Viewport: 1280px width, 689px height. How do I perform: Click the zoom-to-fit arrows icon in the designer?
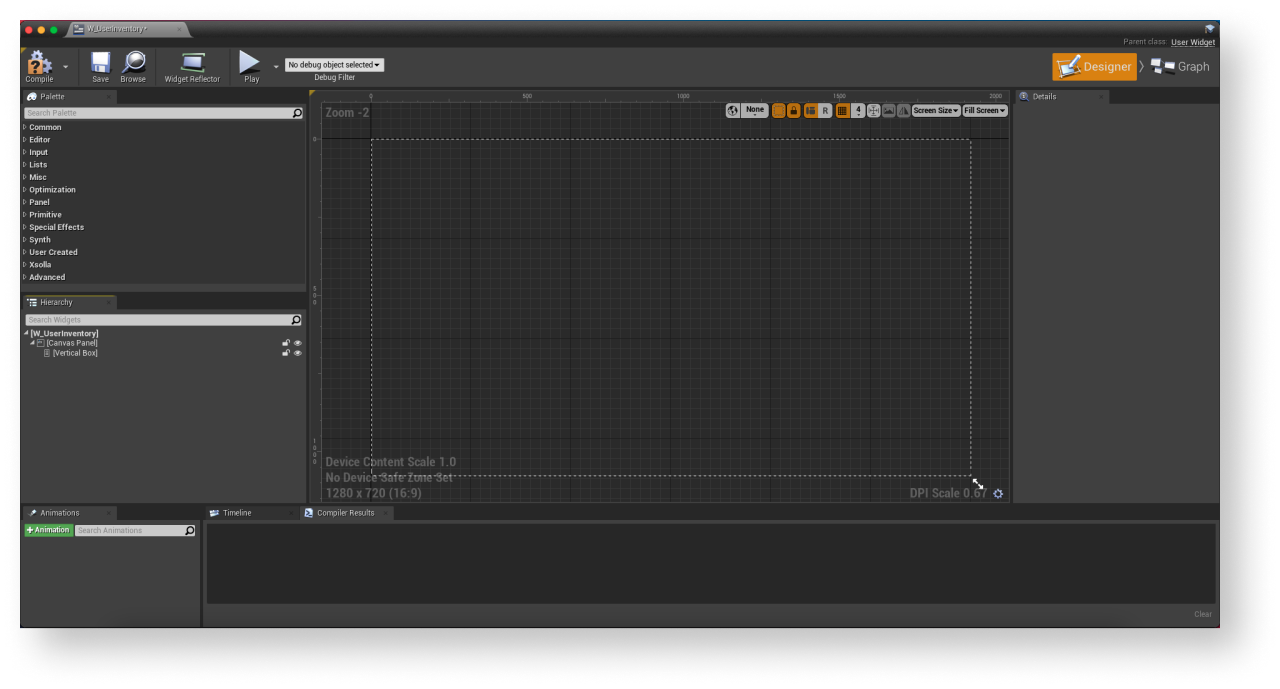click(873, 111)
